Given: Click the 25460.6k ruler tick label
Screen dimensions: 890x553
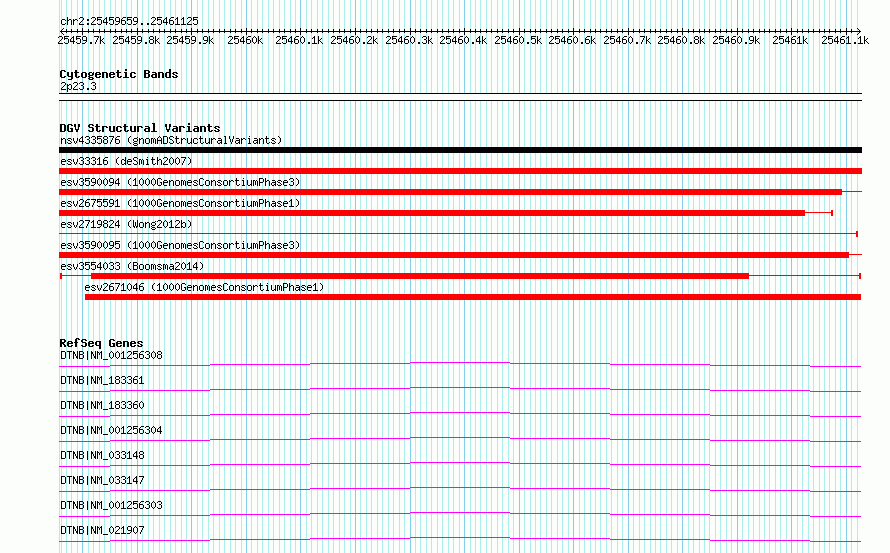Looking at the screenshot, I should tap(572, 40).
